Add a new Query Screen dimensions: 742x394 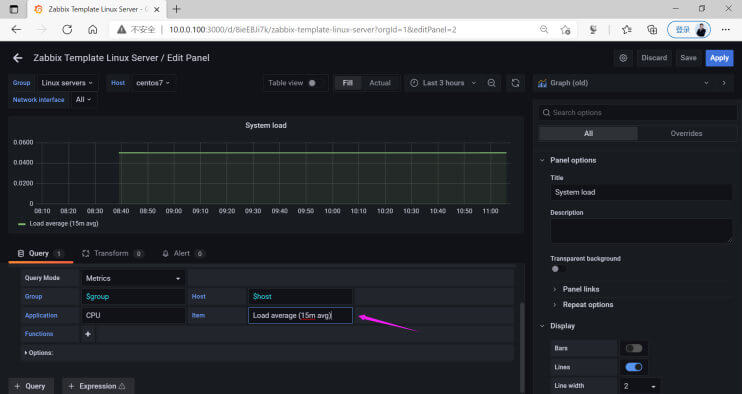[x=30, y=386]
